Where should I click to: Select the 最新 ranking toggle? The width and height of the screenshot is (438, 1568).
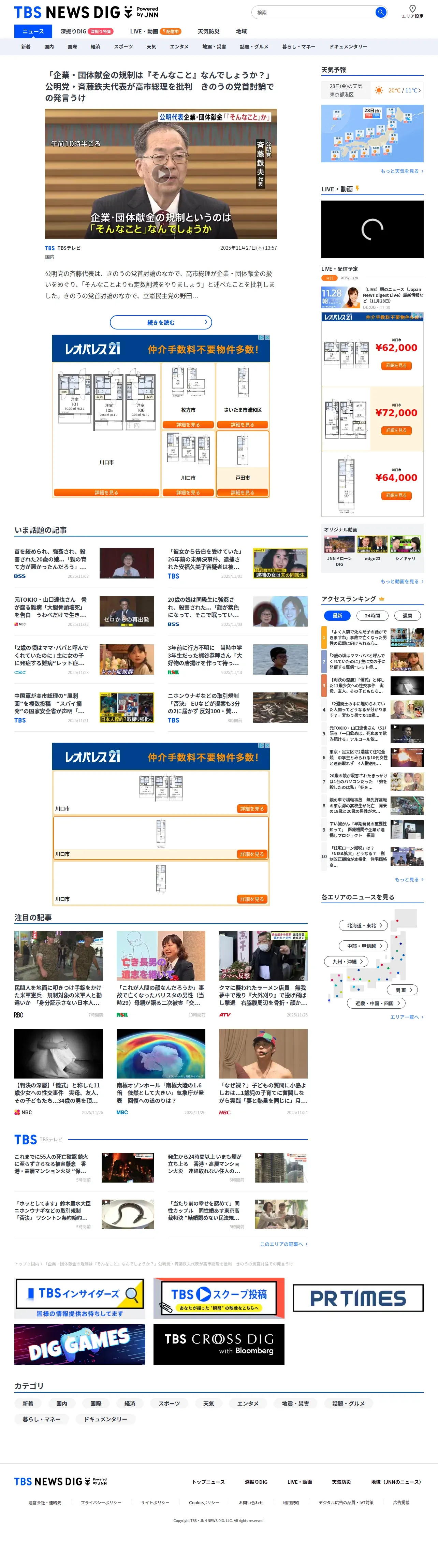coord(337,615)
